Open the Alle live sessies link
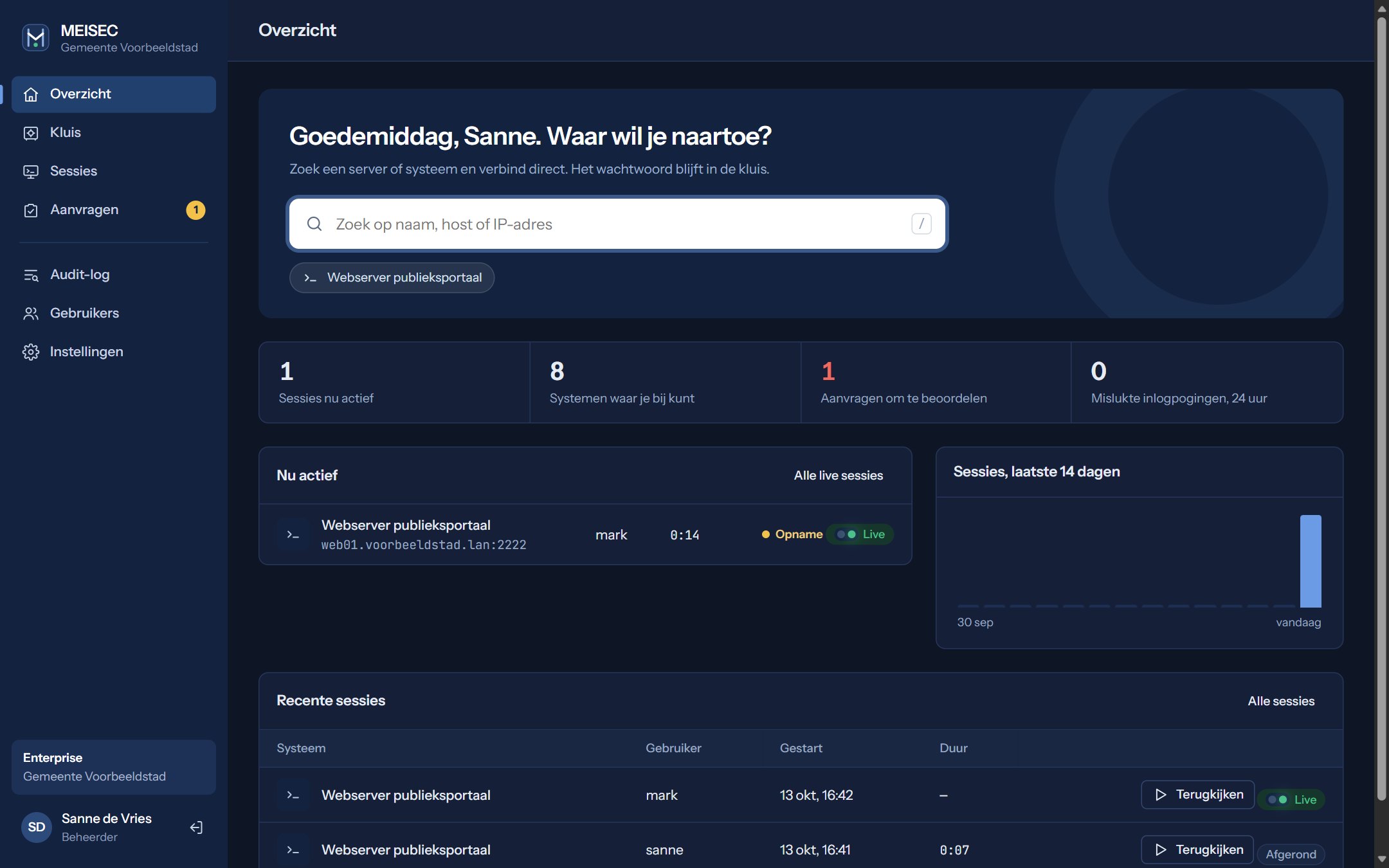Image resolution: width=1389 pixels, height=868 pixels. [x=838, y=475]
